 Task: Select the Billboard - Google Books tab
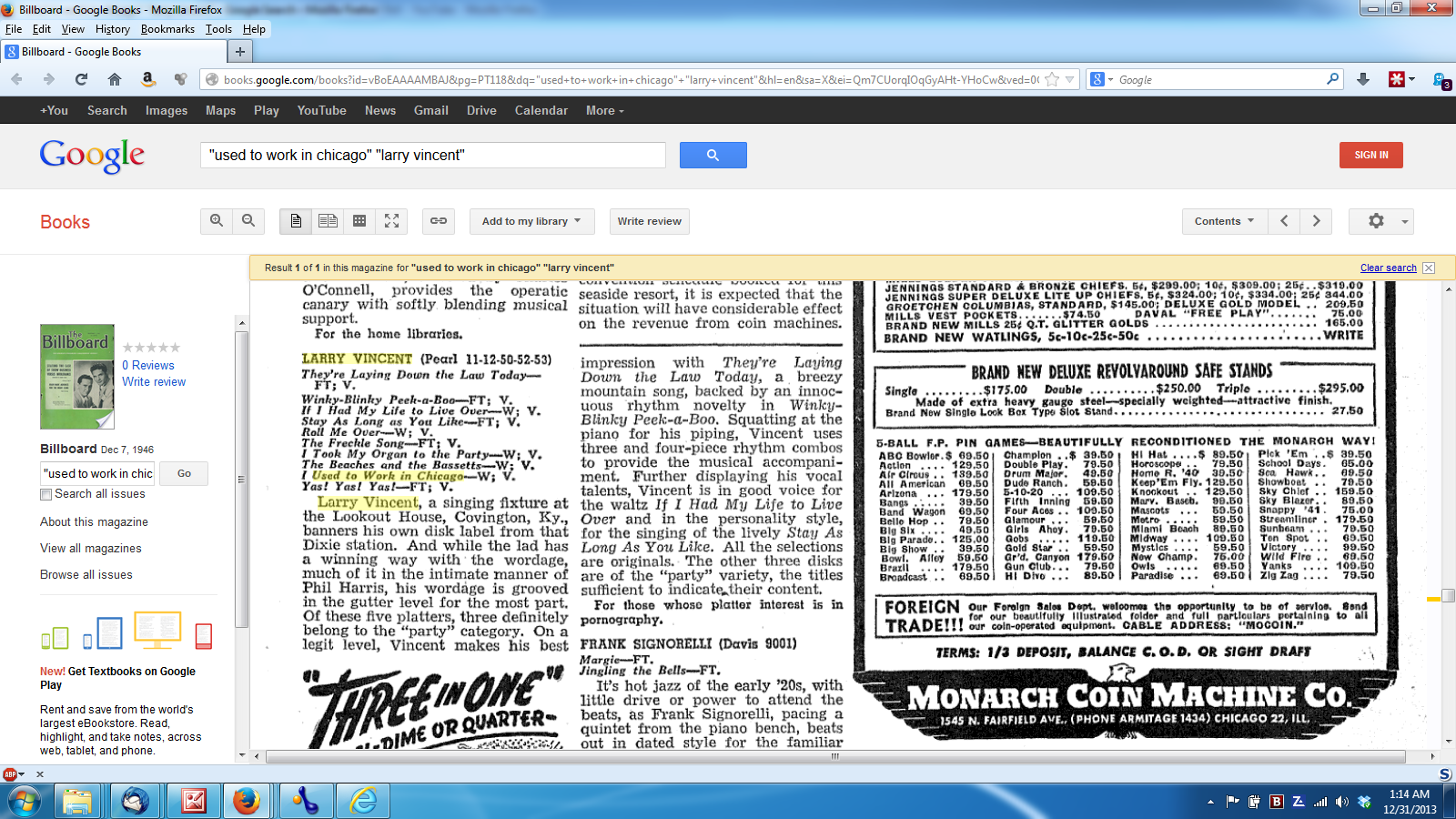click(113, 52)
